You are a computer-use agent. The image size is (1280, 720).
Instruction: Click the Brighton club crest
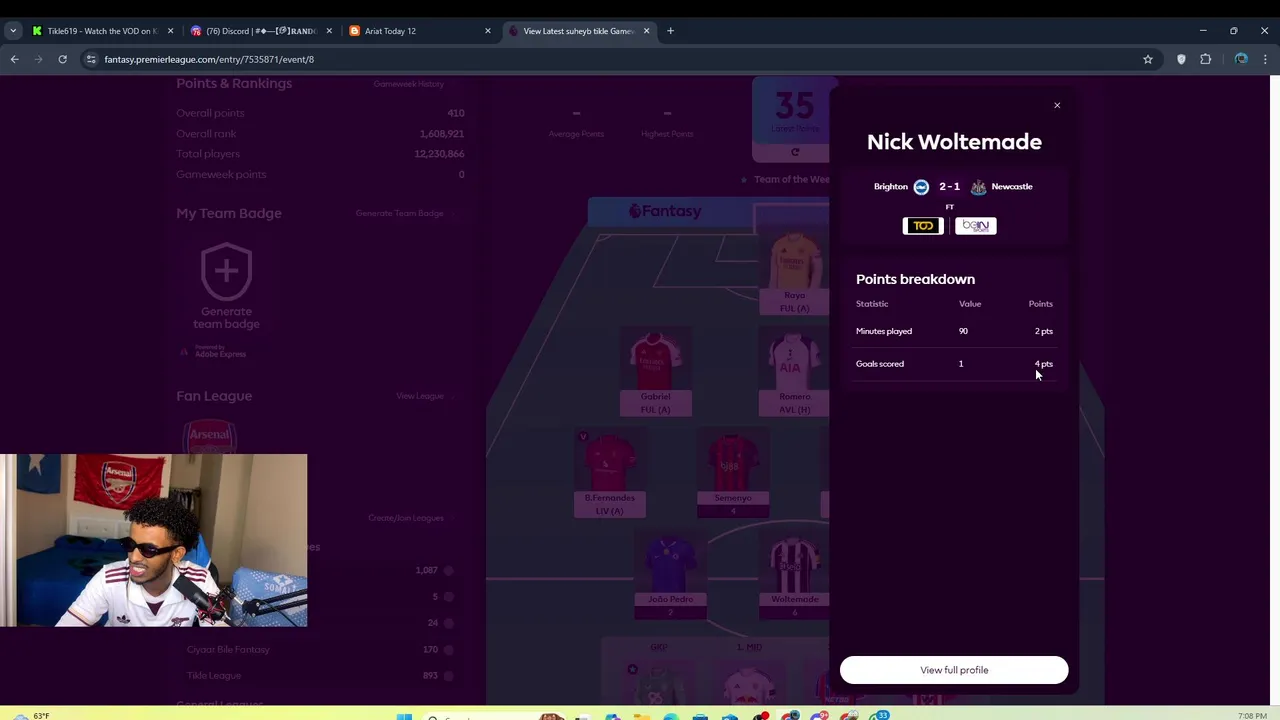click(921, 187)
